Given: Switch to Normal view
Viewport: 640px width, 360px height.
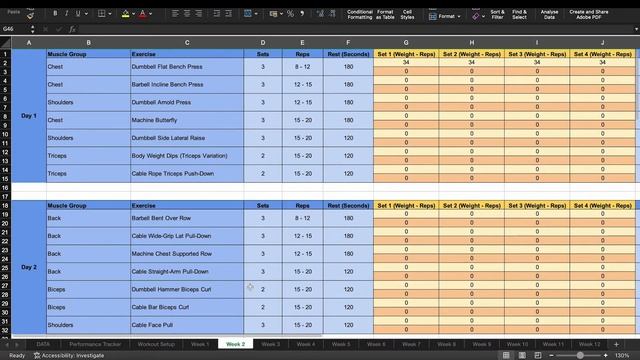Looking at the screenshot, I should click(506, 356).
